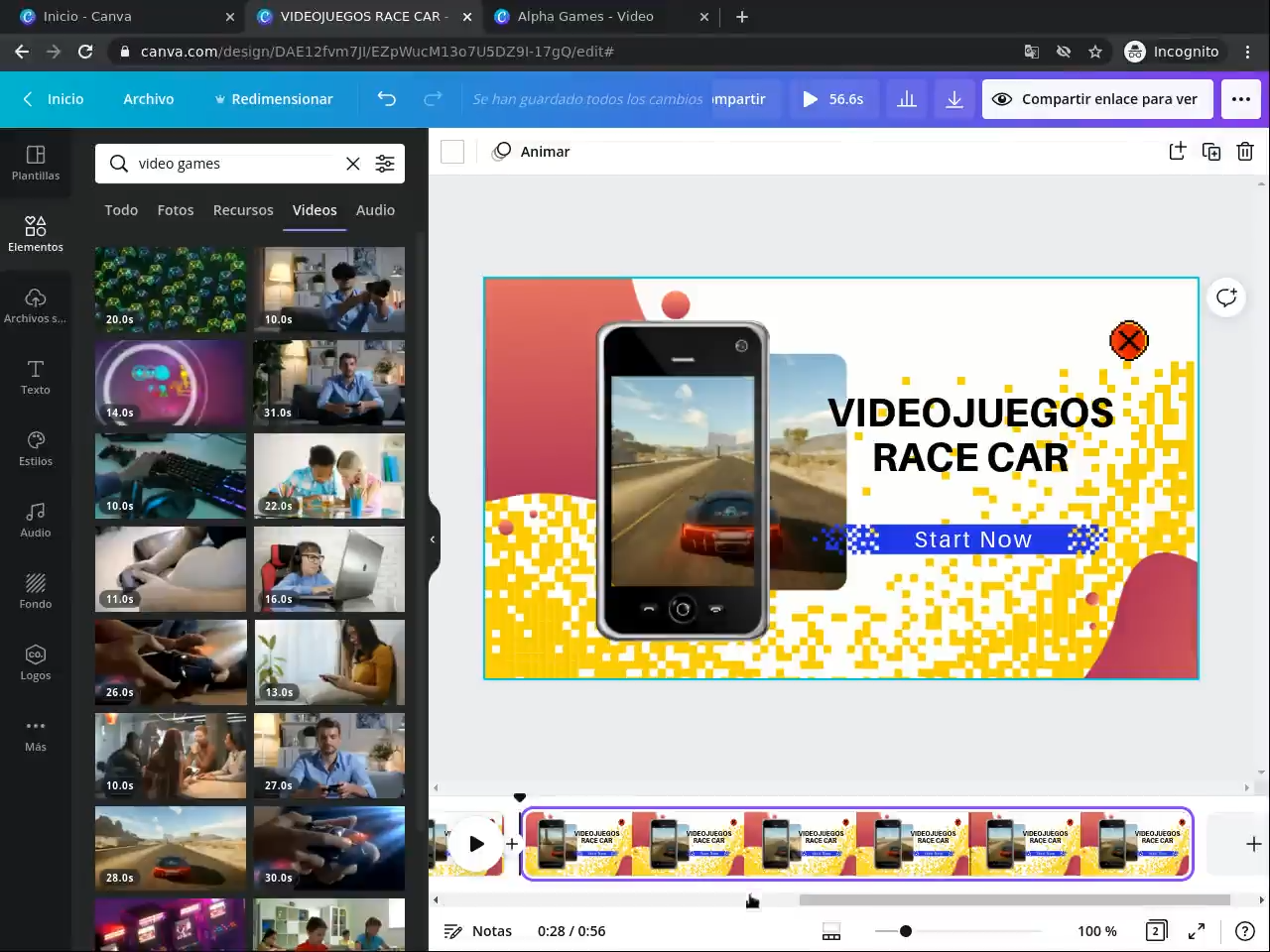Open search filters icon in search box
Viewport: 1270px width, 952px height.
pos(385,164)
